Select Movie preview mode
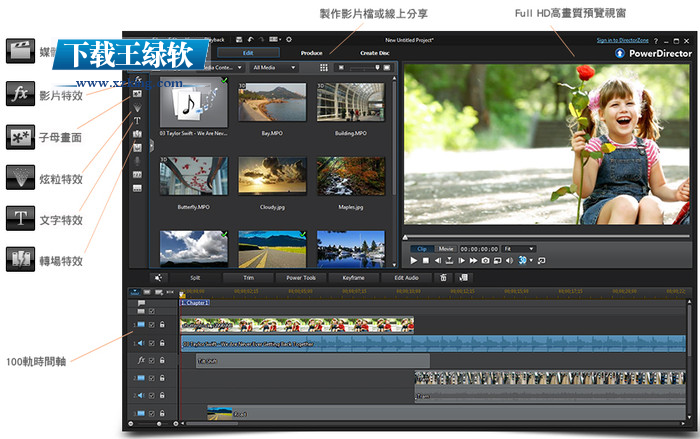The height and width of the screenshot is (439, 700). [x=446, y=249]
